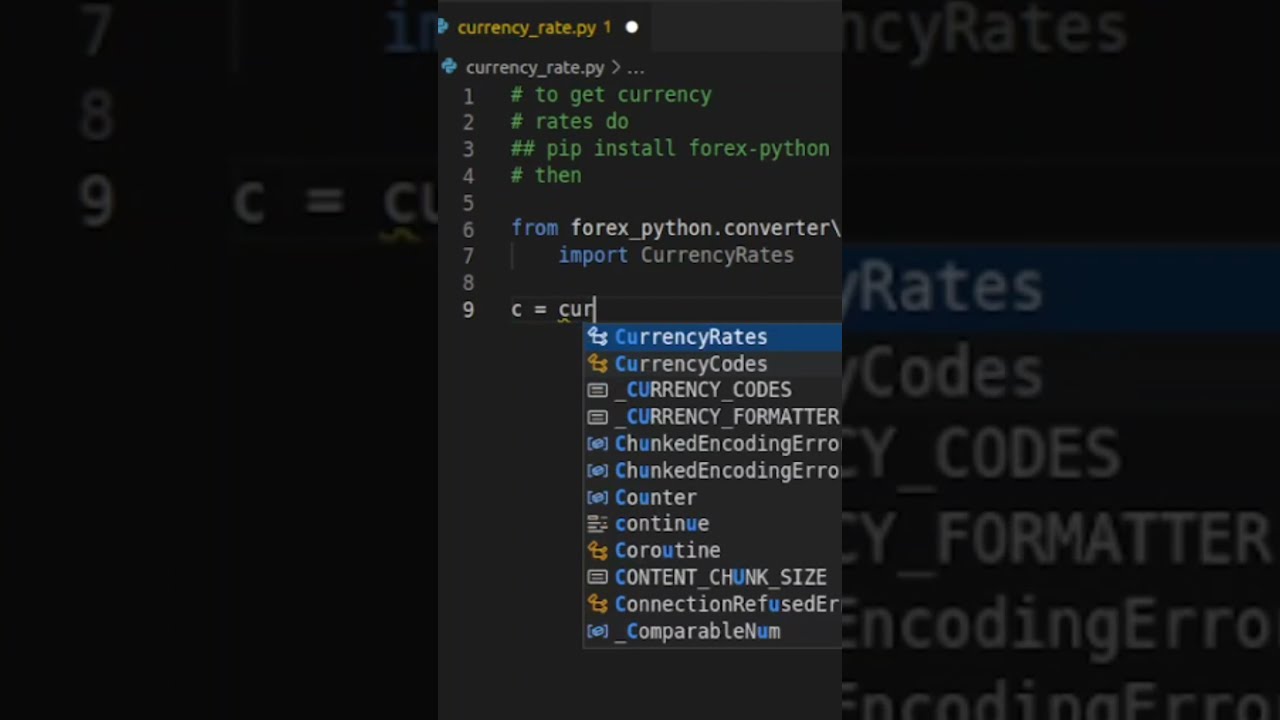Viewport: 1280px width, 720px height.
Task: Select the CurrencyRates suggestion
Action: pyautogui.click(x=713, y=337)
